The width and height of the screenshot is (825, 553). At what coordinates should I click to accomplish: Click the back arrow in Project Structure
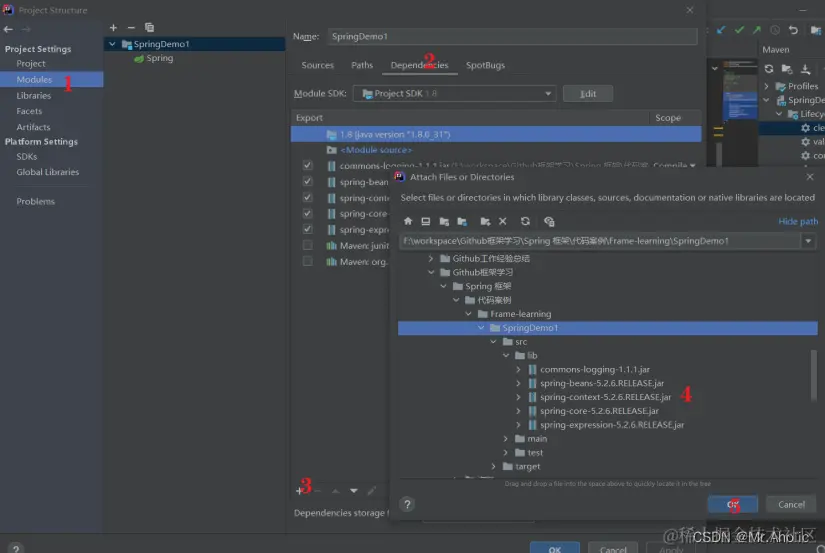8,29
